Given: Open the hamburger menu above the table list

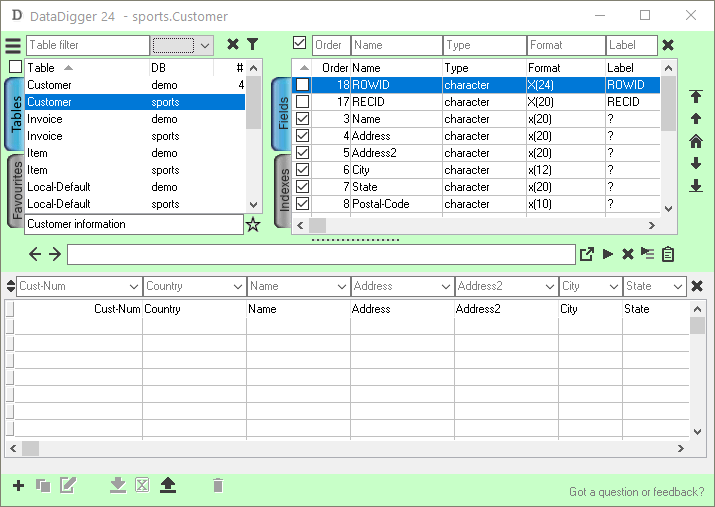Looking at the screenshot, I should pos(13,46).
